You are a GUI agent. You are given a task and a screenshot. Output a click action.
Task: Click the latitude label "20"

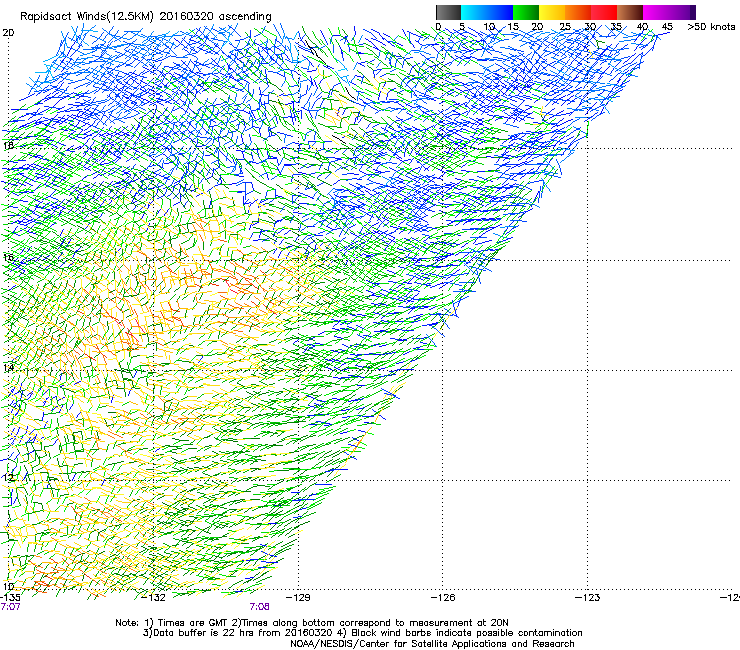[x=8, y=33]
